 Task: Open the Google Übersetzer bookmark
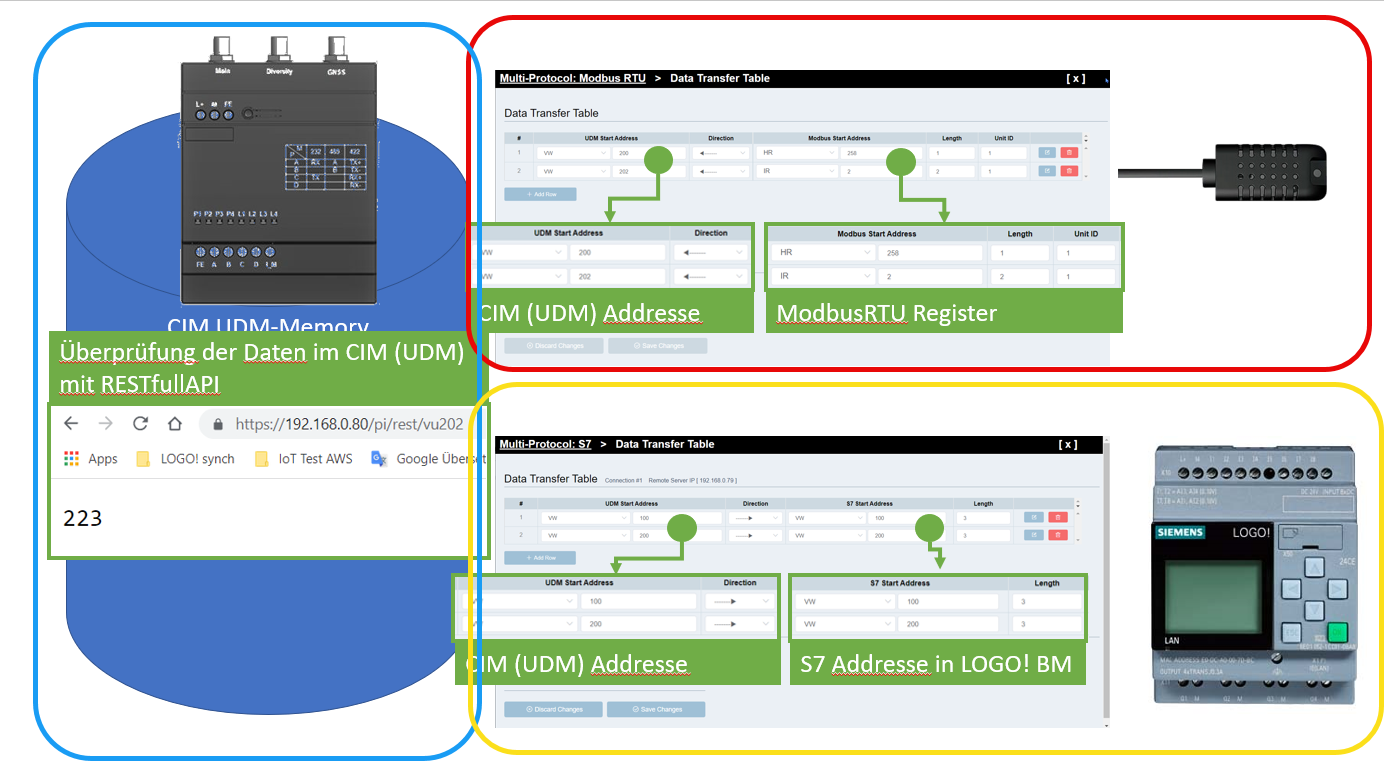coord(428,459)
